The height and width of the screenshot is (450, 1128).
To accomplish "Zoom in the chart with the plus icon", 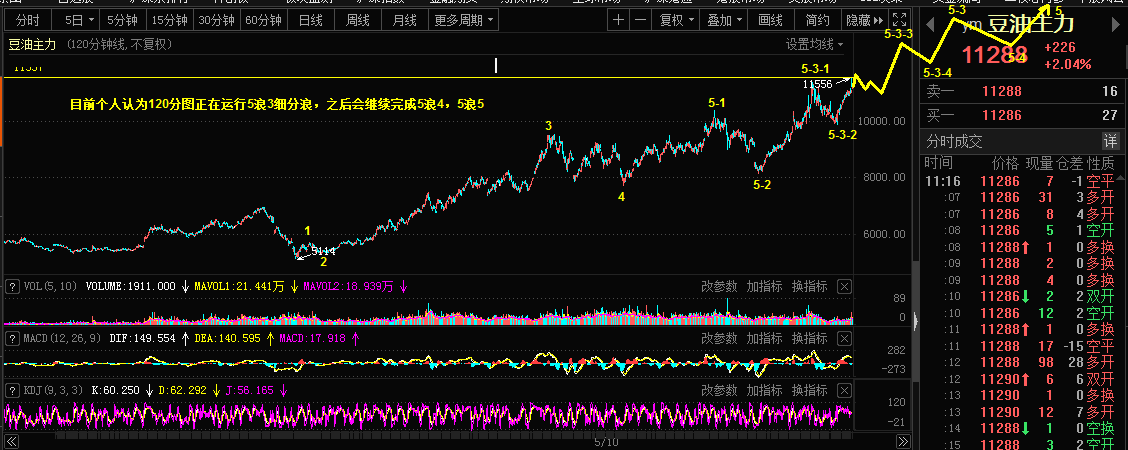I will pyautogui.click(x=618, y=20).
